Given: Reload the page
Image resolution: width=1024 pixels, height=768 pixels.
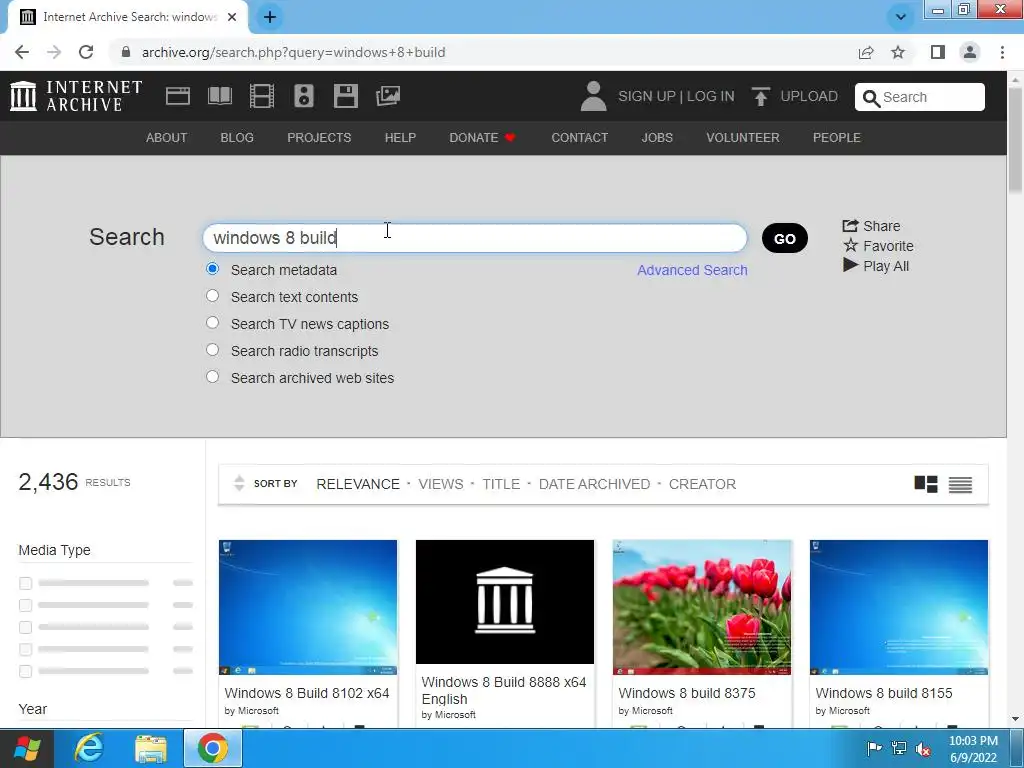Looking at the screenshot, I should (x=86, y=52).
